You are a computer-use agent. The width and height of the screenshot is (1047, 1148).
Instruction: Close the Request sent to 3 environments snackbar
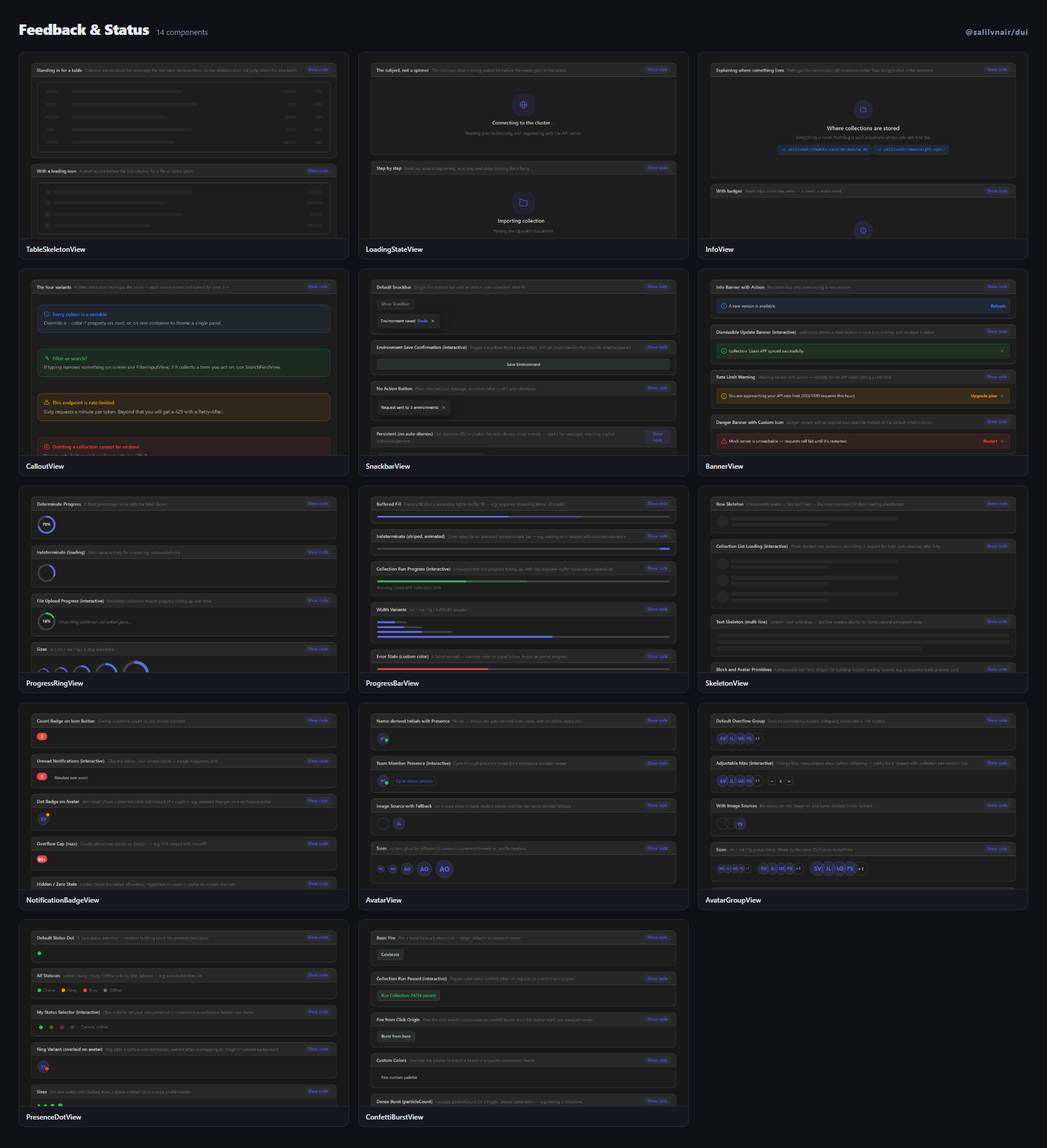(x=444, y=408)
